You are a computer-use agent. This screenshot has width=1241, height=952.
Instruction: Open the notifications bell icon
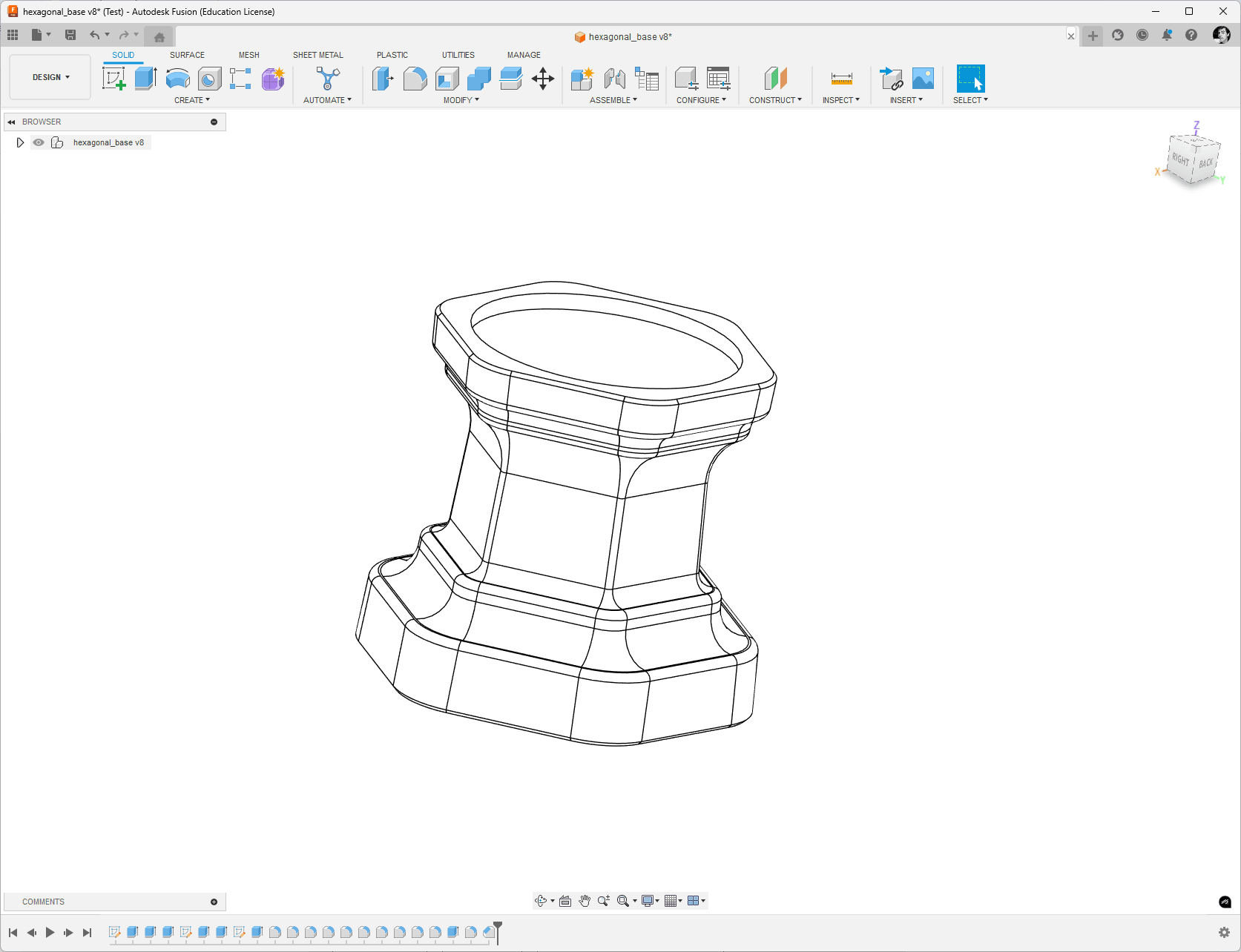click(1167, 35)
